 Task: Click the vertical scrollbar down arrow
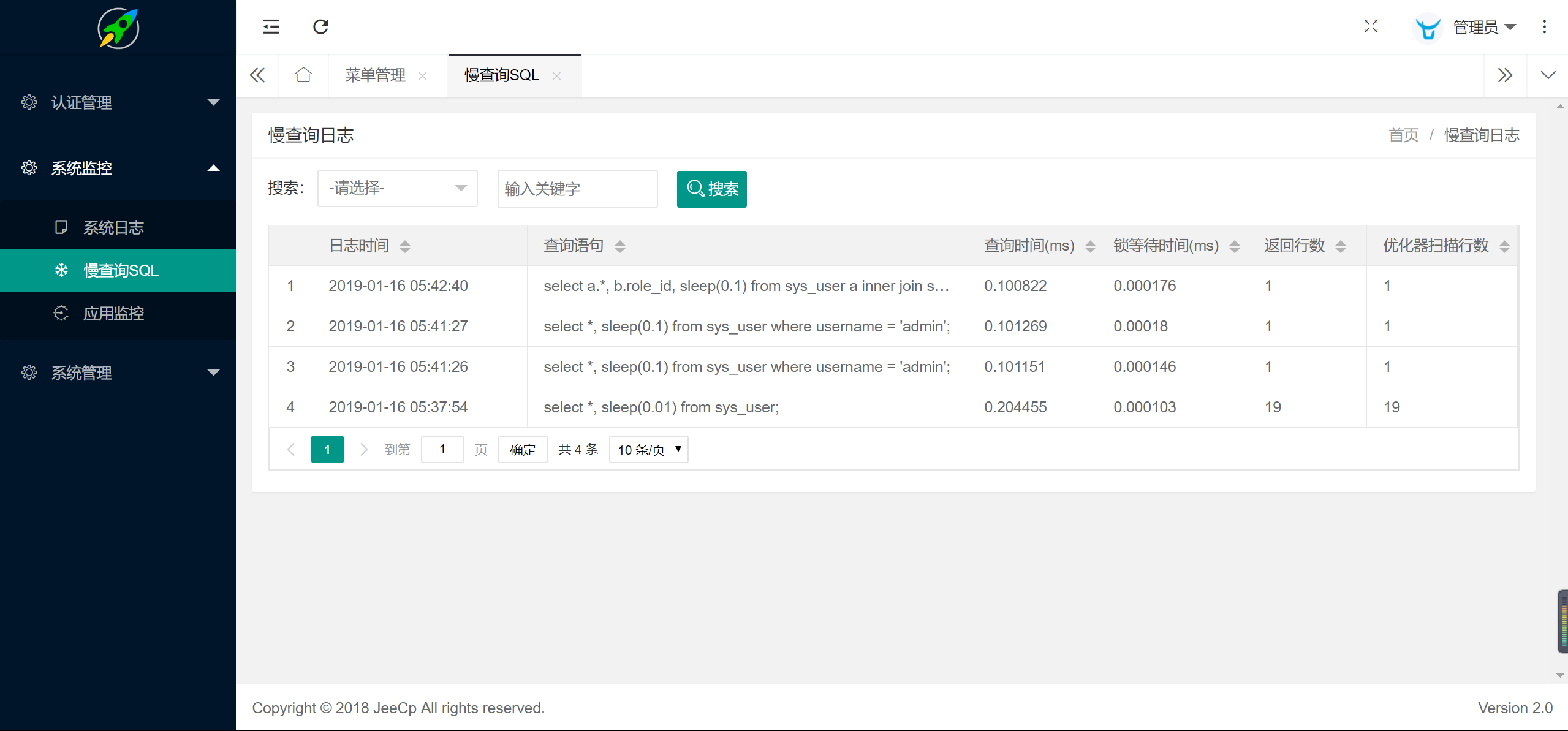(1560, 675)
